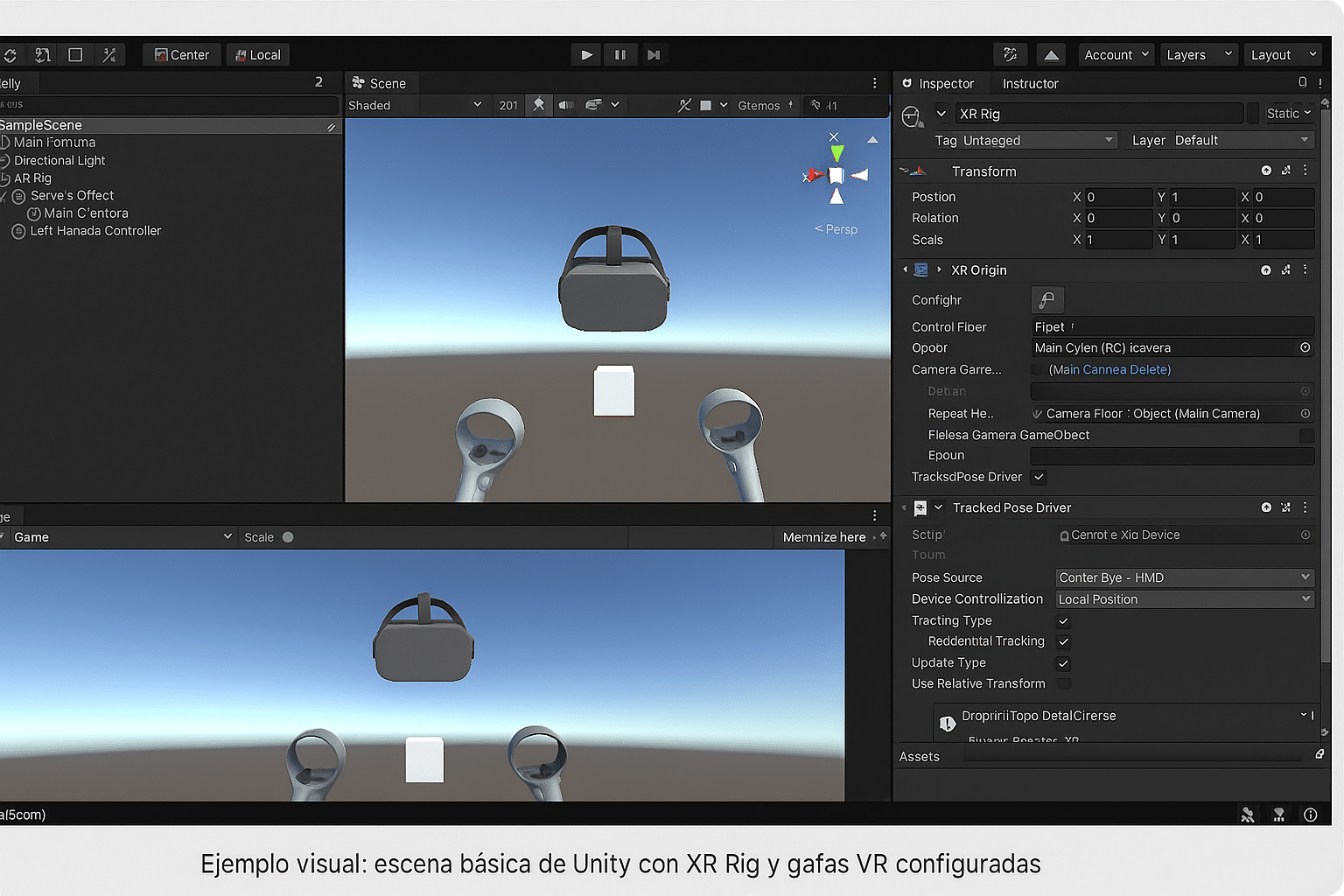
Task: Click the scene lighting icon in Scene toolbar
Action: (x=539, y=105)
